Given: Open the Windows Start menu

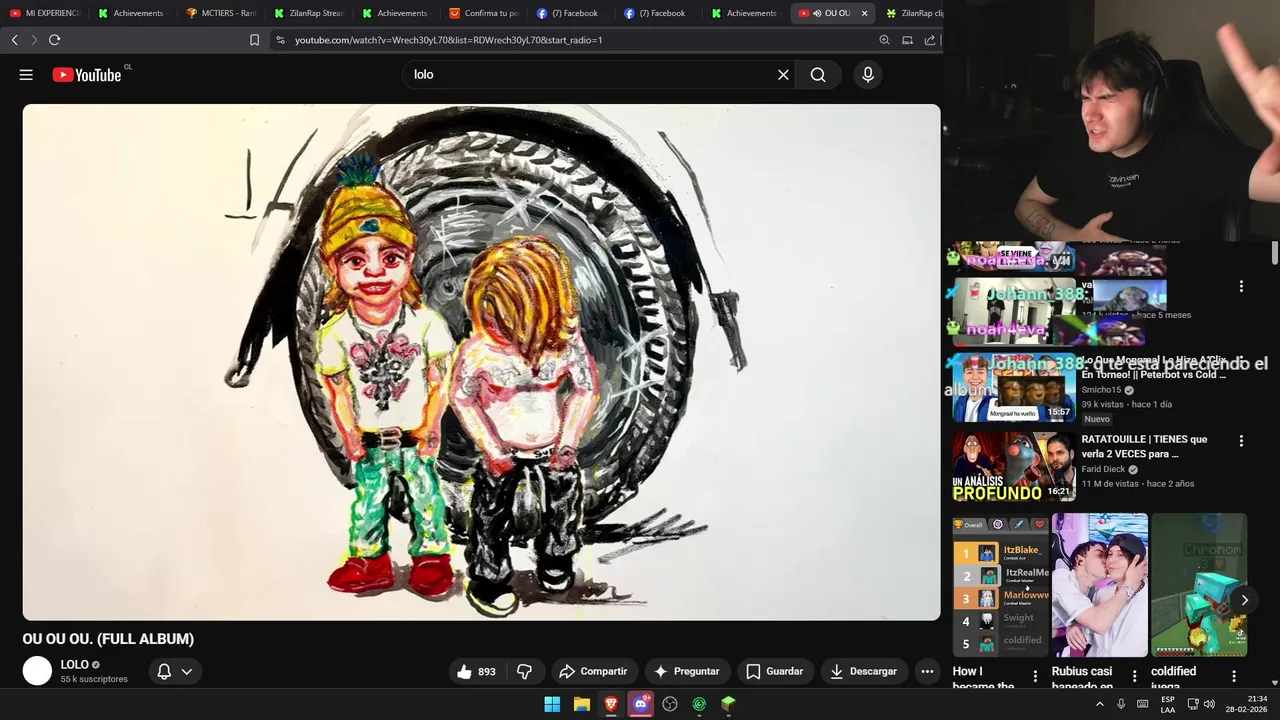Looking at the screenshot, I should (x=552, y=704).
